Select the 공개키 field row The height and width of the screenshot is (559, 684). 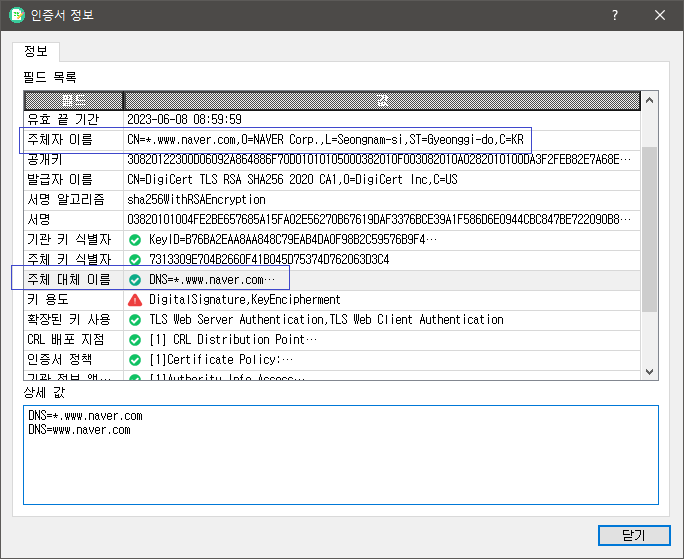point(332,160)
